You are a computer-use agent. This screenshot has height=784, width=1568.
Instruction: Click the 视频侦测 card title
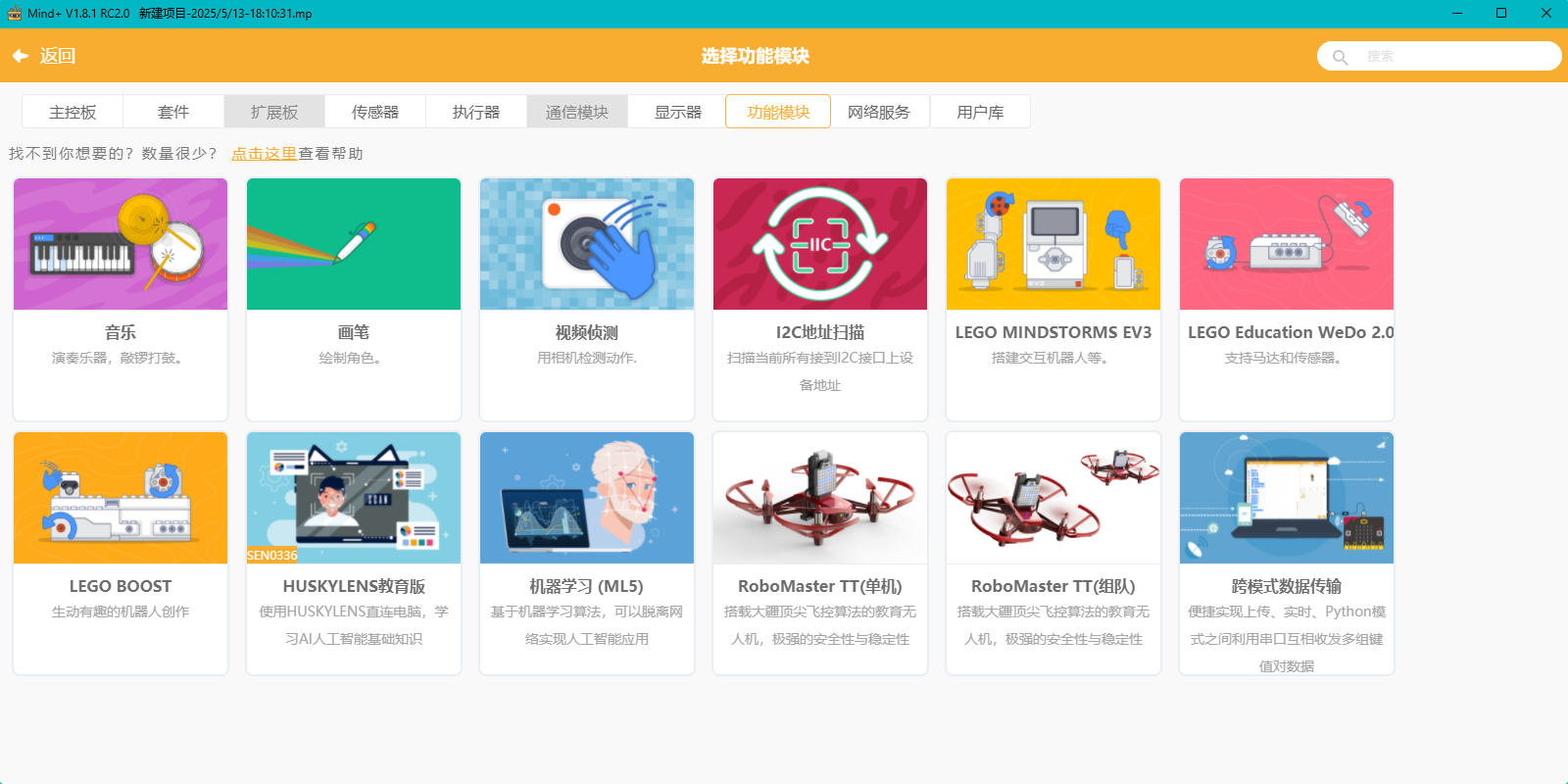pyautogui.click(x=587, y=332)
